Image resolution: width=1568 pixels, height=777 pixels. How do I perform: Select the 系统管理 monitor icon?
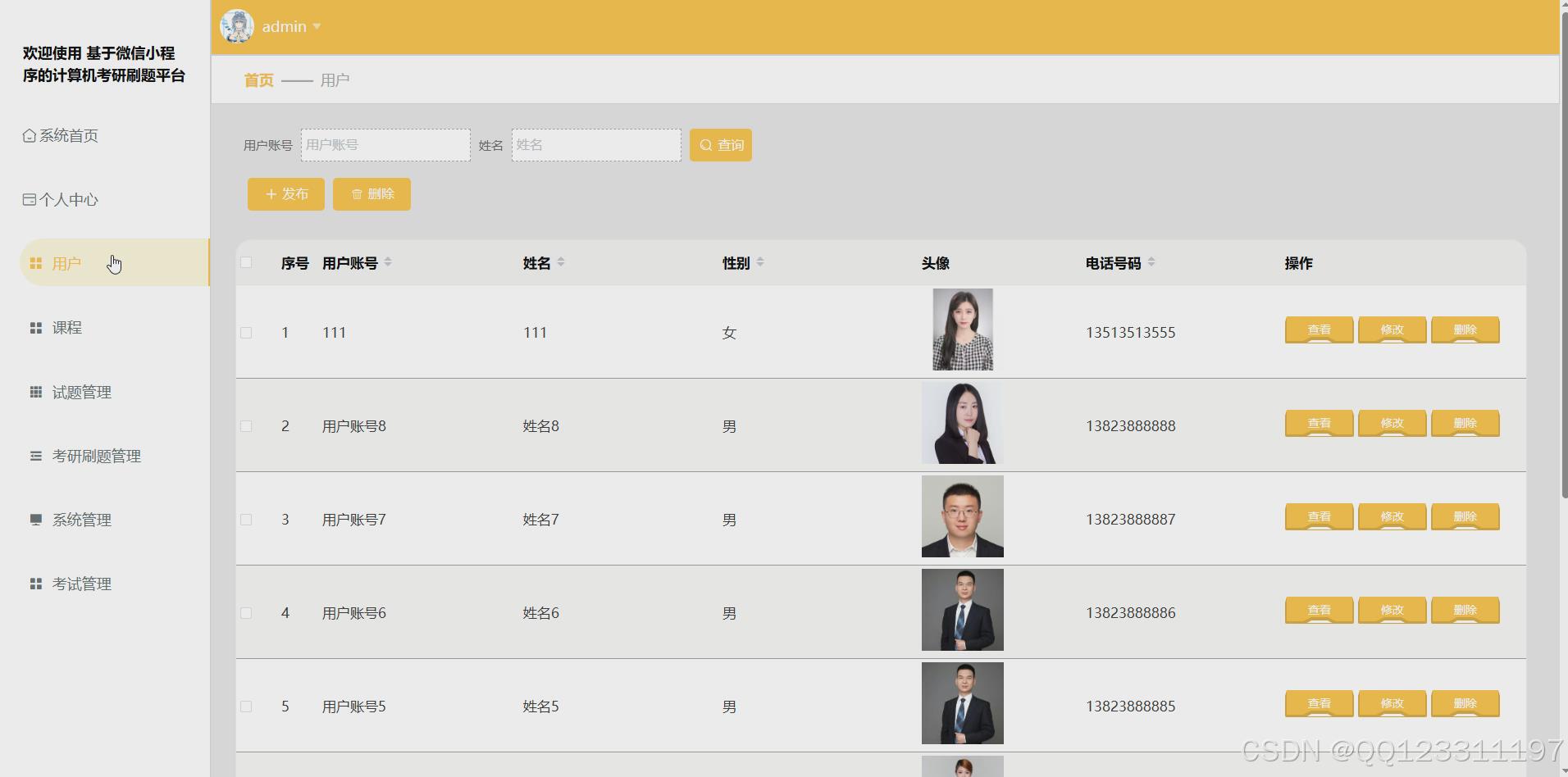[35, 520]
